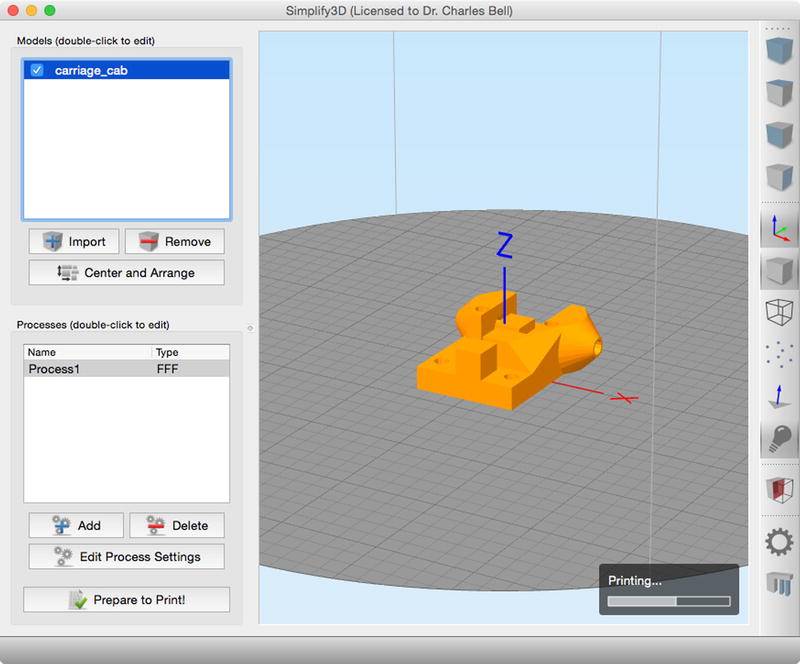The height and width of the screenshot is (664, 800).
Task: Select Process1 in the processes table
Action: point(127,368)
